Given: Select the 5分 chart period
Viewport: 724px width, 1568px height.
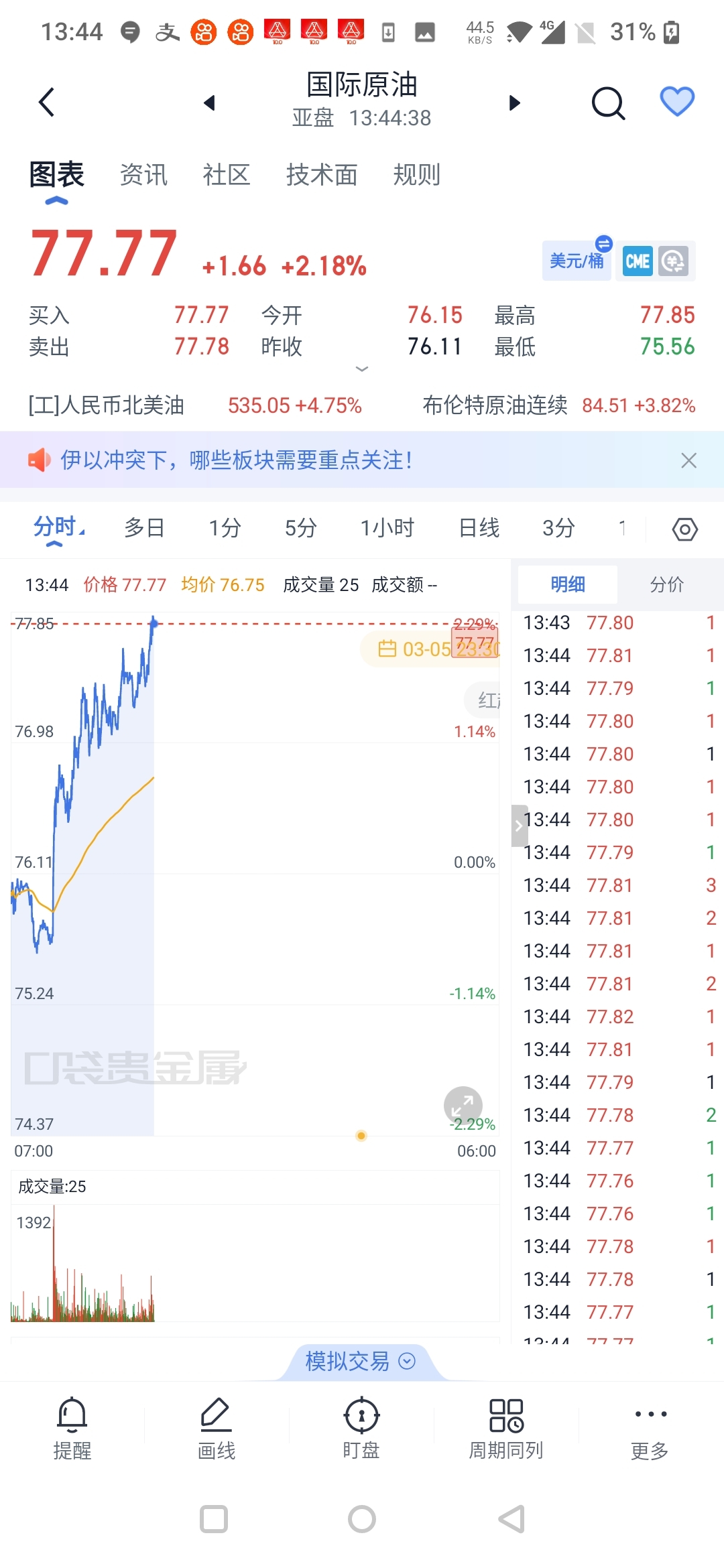Looking at the screenshot, I should 301,528.
